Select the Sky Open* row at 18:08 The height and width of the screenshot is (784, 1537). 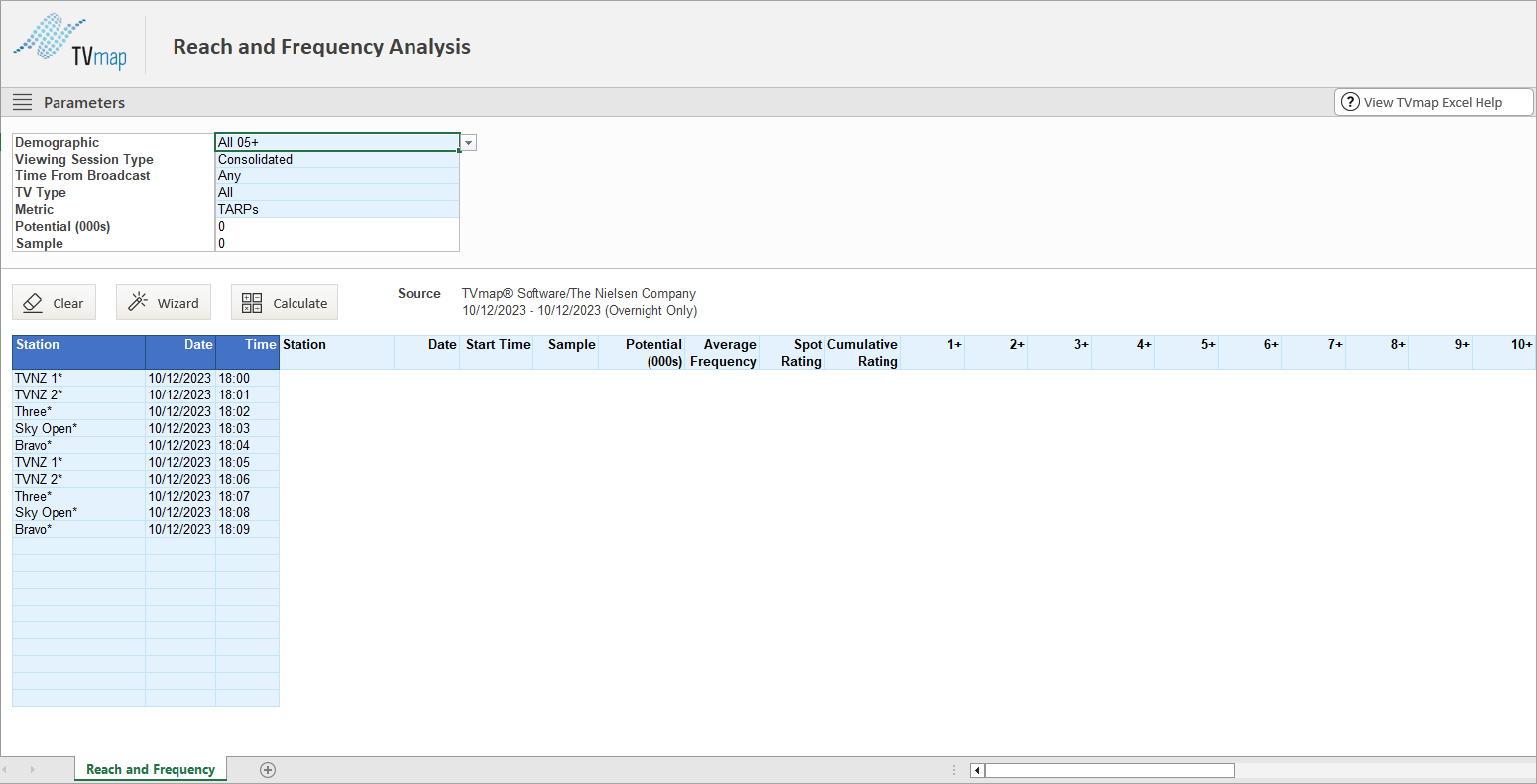click(146, 512)
